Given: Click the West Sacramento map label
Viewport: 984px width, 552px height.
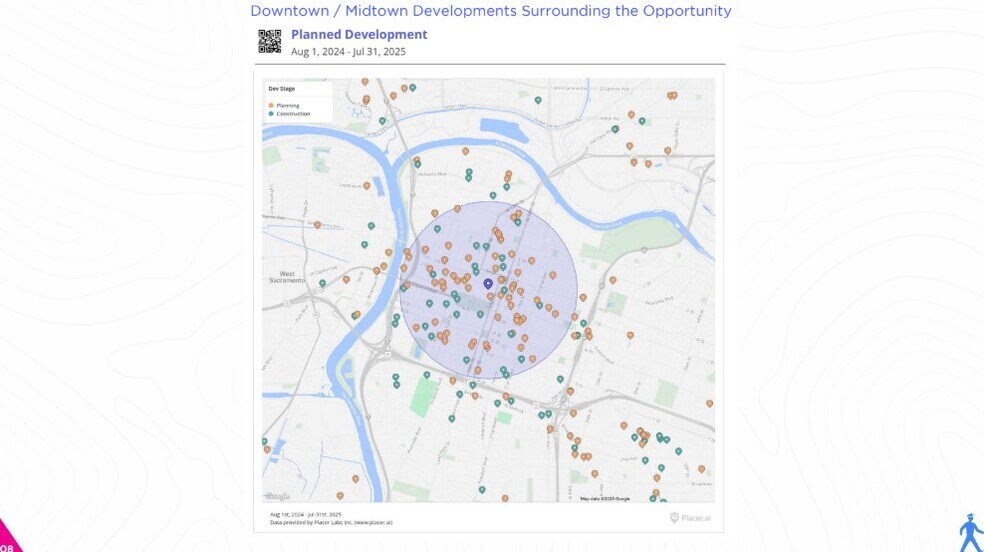Looking at the screenshot, I should [x=291, y=277].
